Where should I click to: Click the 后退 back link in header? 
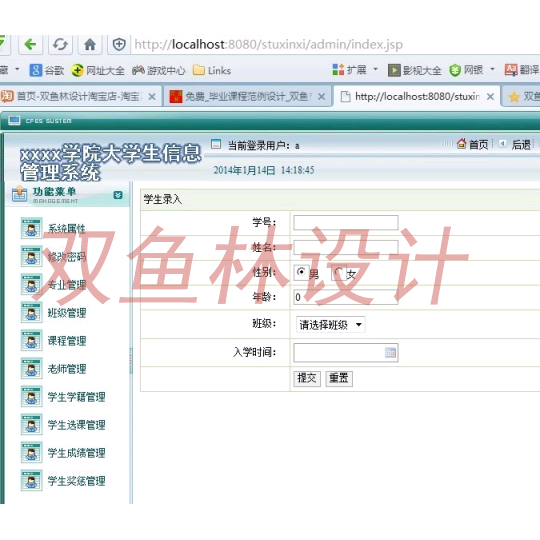click(x=515, y=144)
